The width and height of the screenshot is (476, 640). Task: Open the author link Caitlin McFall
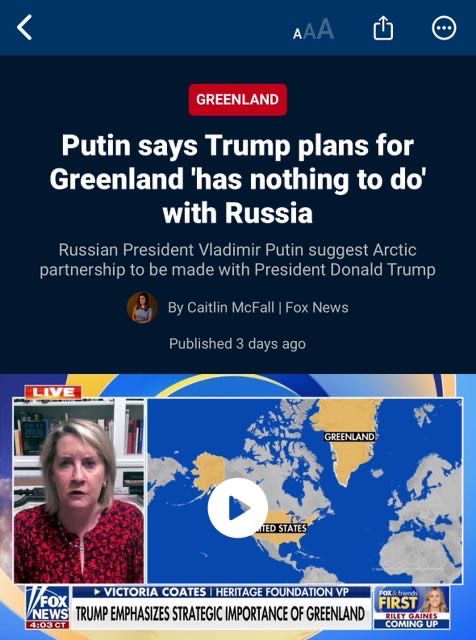pos(231,307)
